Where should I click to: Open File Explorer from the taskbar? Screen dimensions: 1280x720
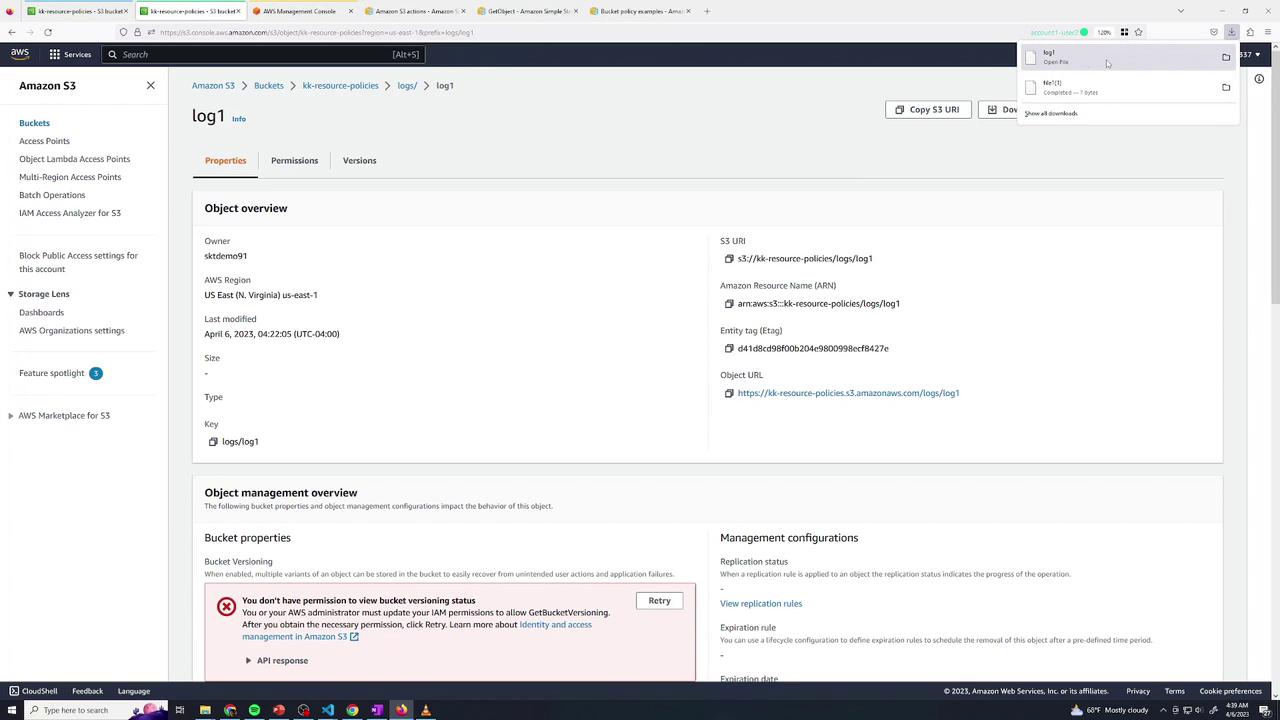click(x=205, y=710)
